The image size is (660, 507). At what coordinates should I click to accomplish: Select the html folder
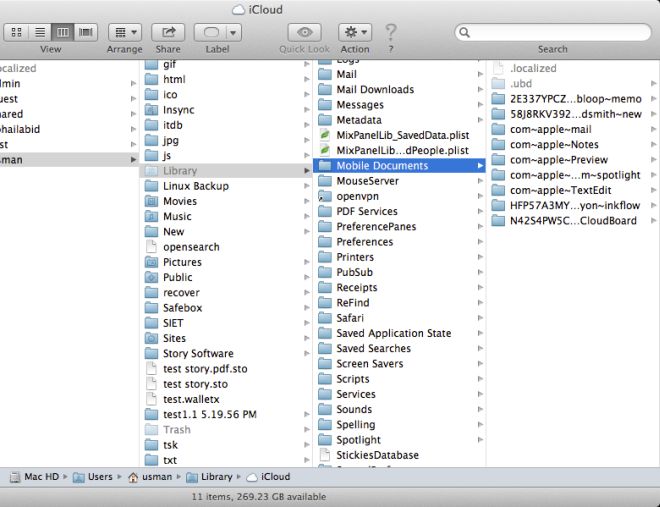(225, 79)
